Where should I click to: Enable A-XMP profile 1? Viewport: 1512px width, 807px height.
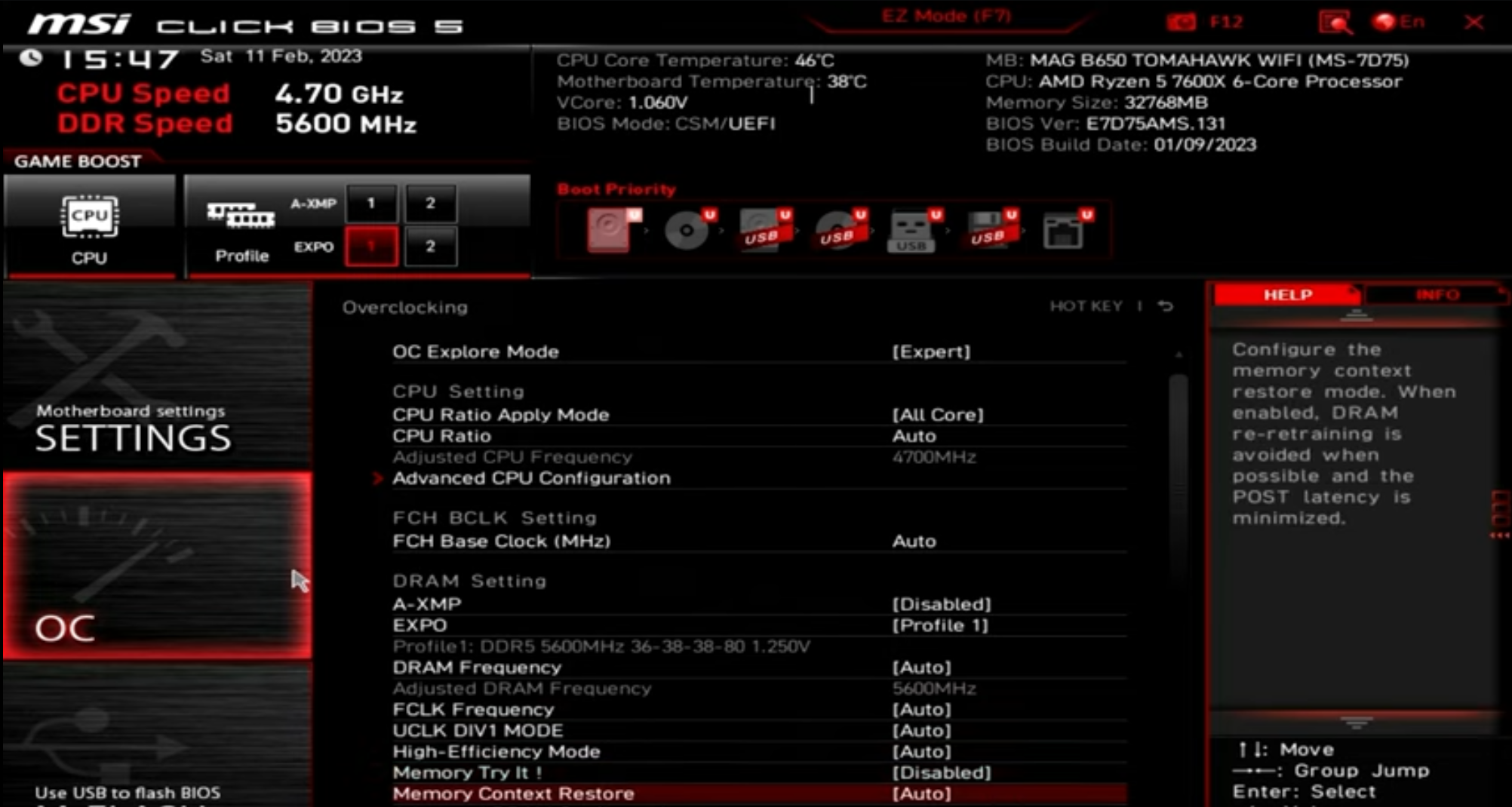pos(370,203)
